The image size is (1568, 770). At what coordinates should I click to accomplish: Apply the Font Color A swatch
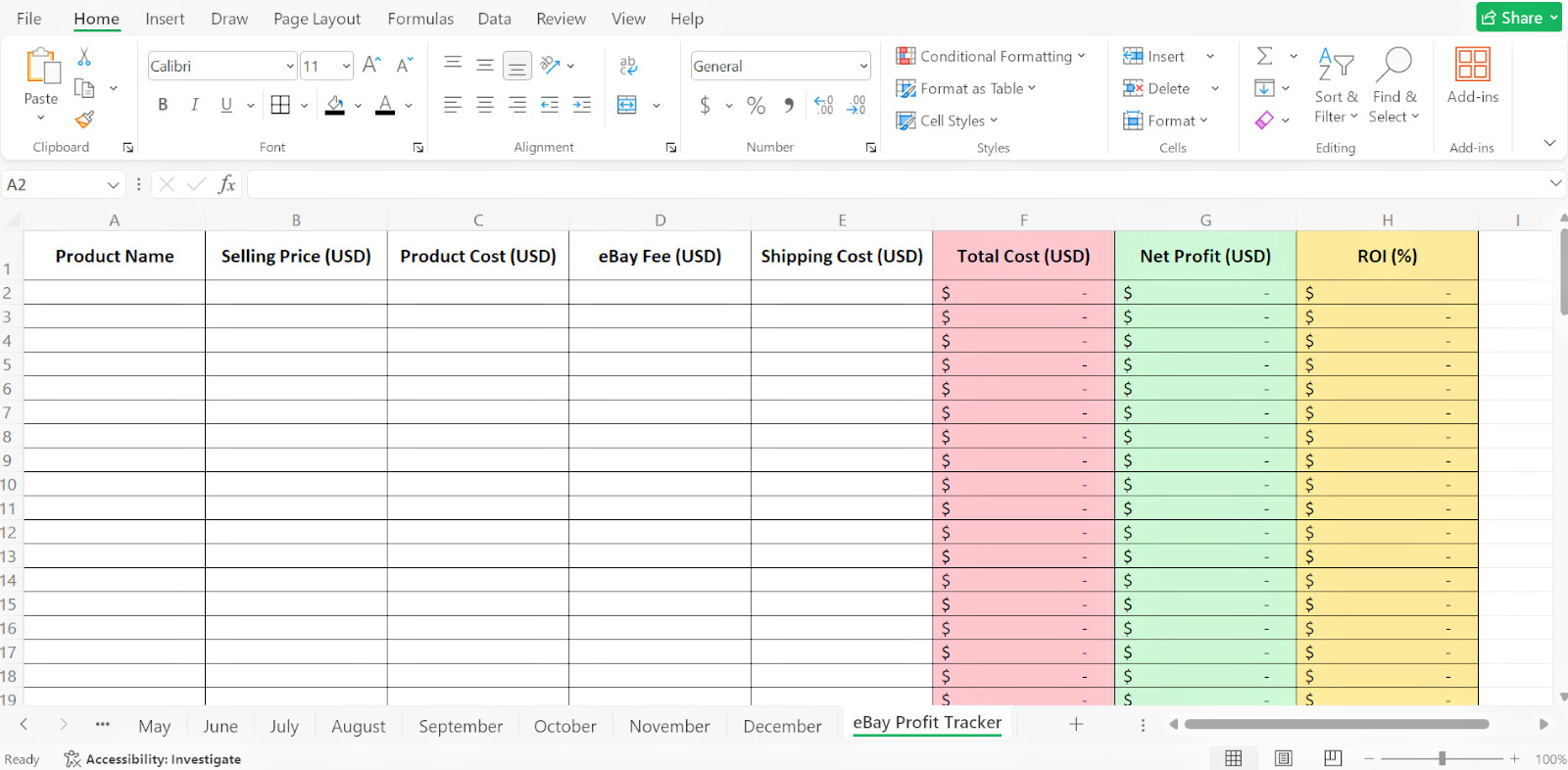(x=385, y=105)
